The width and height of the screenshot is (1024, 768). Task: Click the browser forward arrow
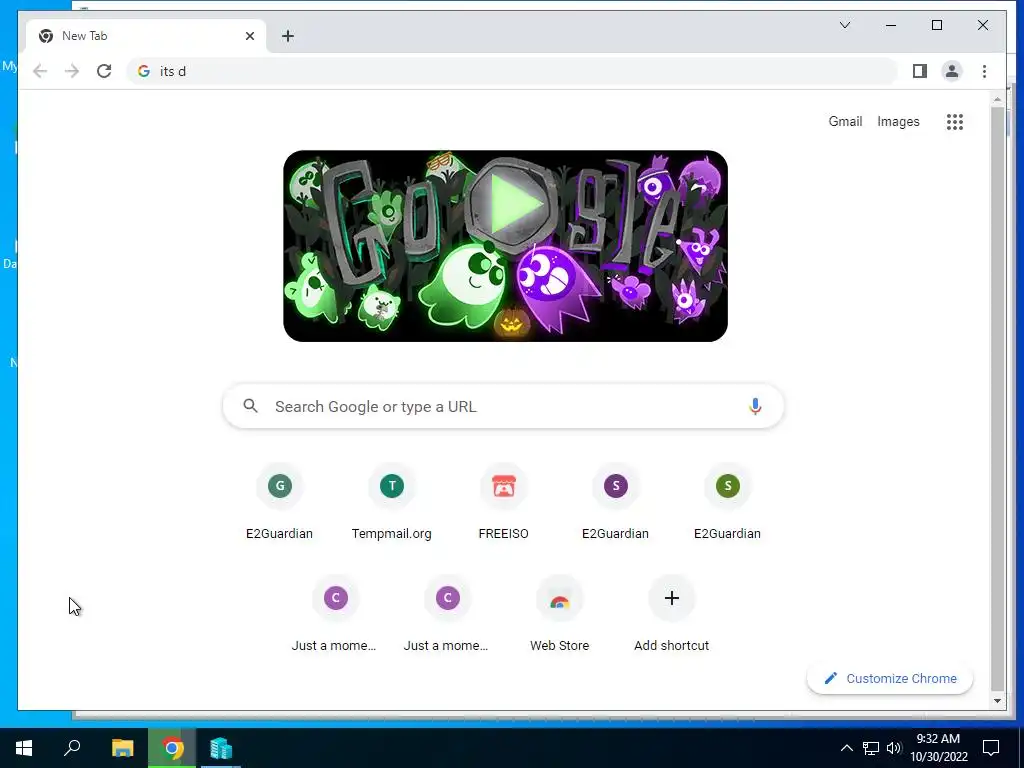click(72, 71)
